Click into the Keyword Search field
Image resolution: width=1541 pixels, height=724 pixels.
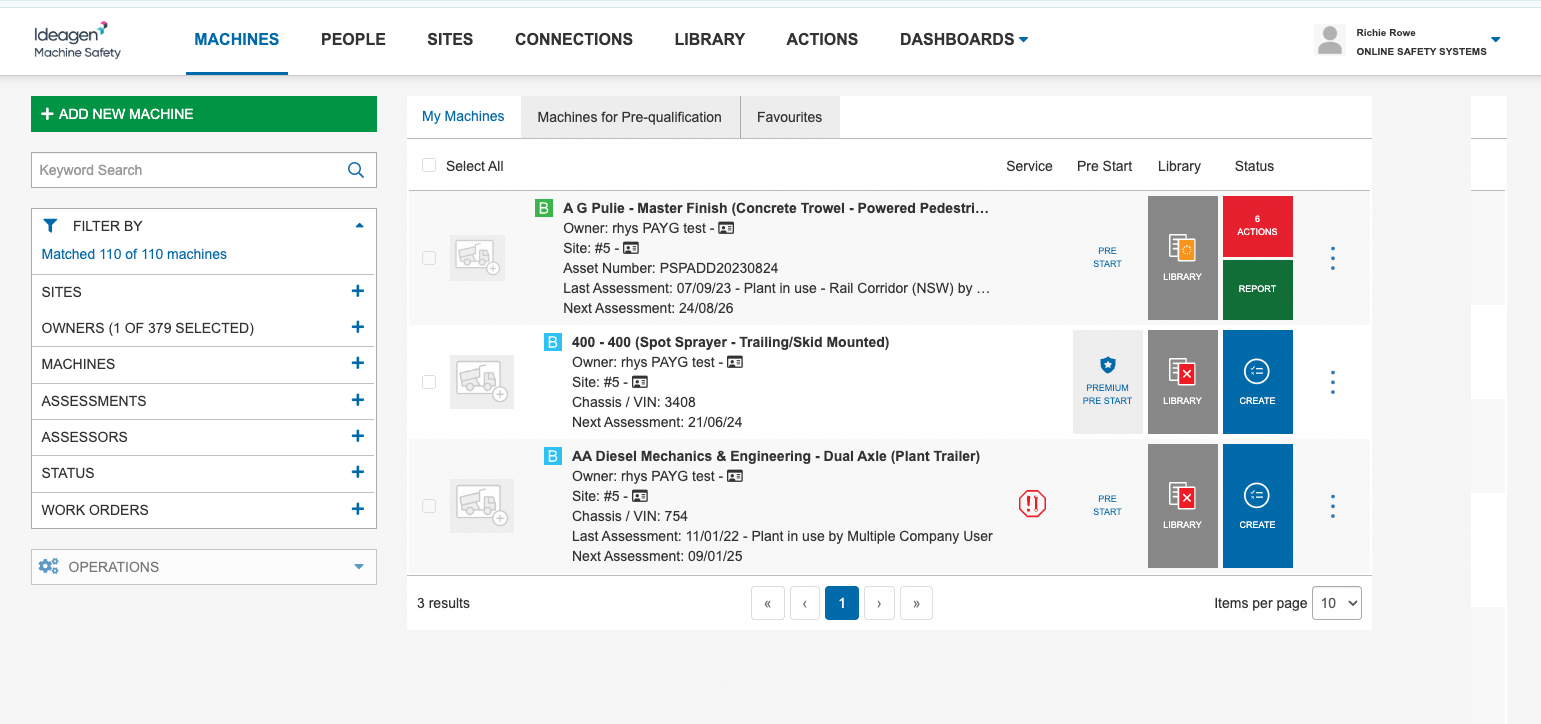click(190, 170)
